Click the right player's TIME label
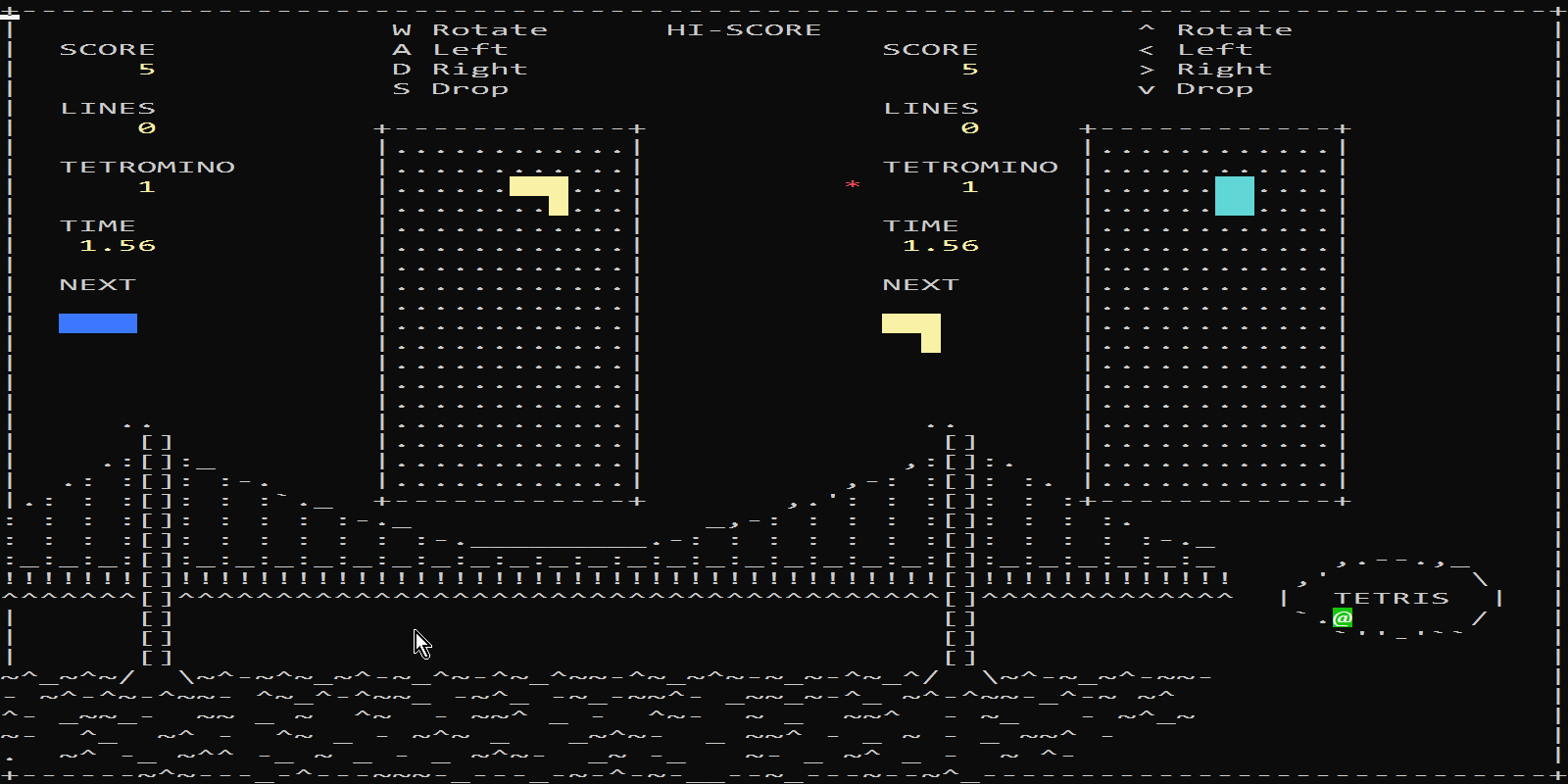 click(x=921, y=225)
